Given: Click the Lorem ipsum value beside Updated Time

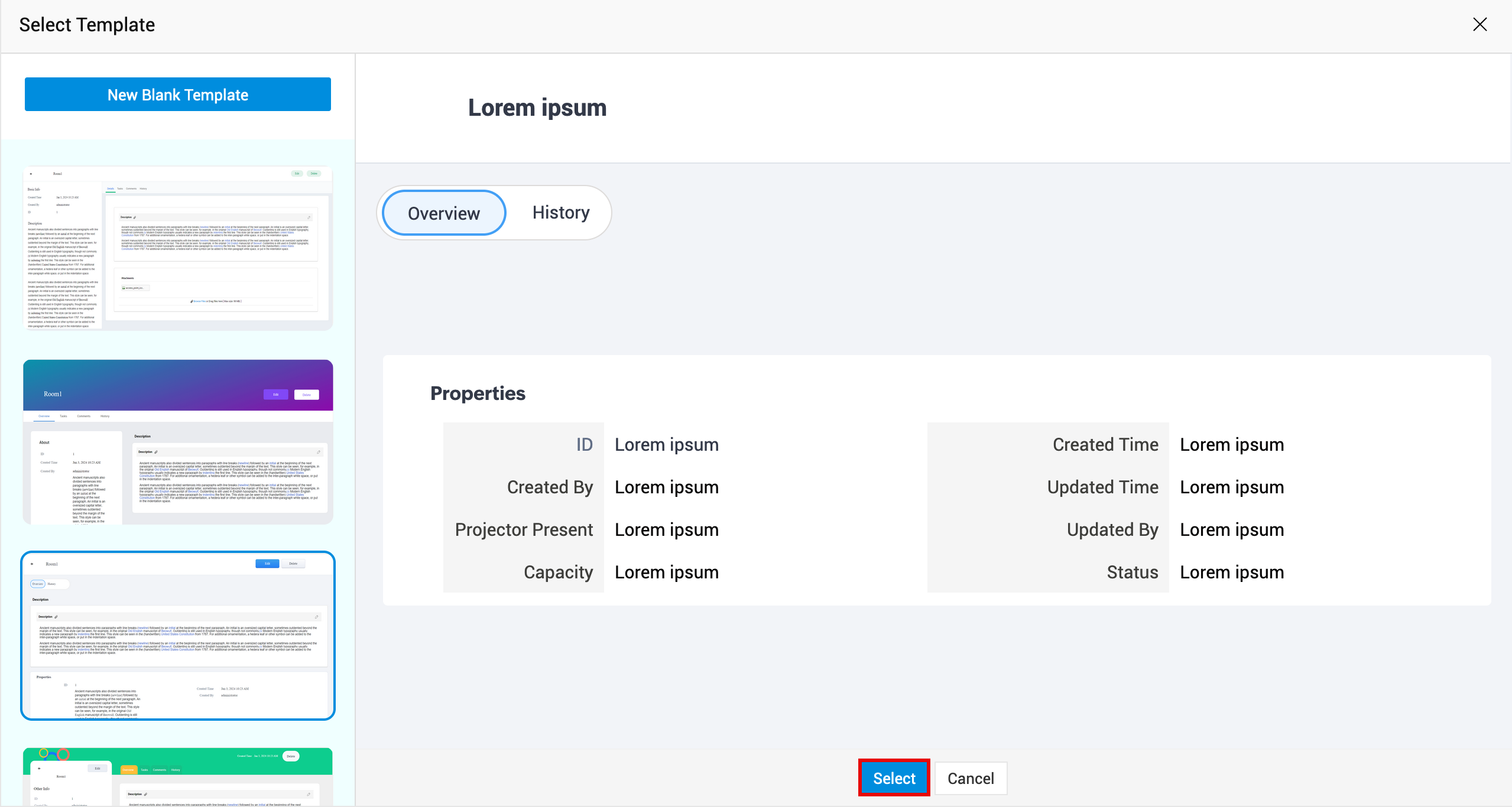Looking at the screenshot, I should point(1232,487).
